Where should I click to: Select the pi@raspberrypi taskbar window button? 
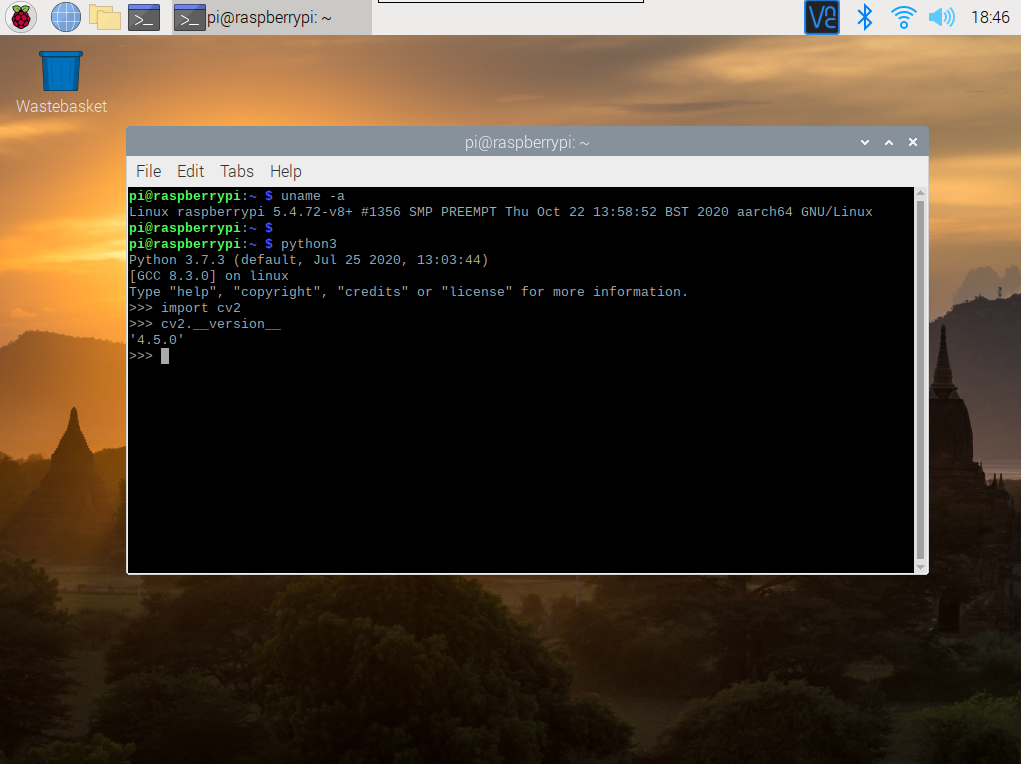click(270, 17)
